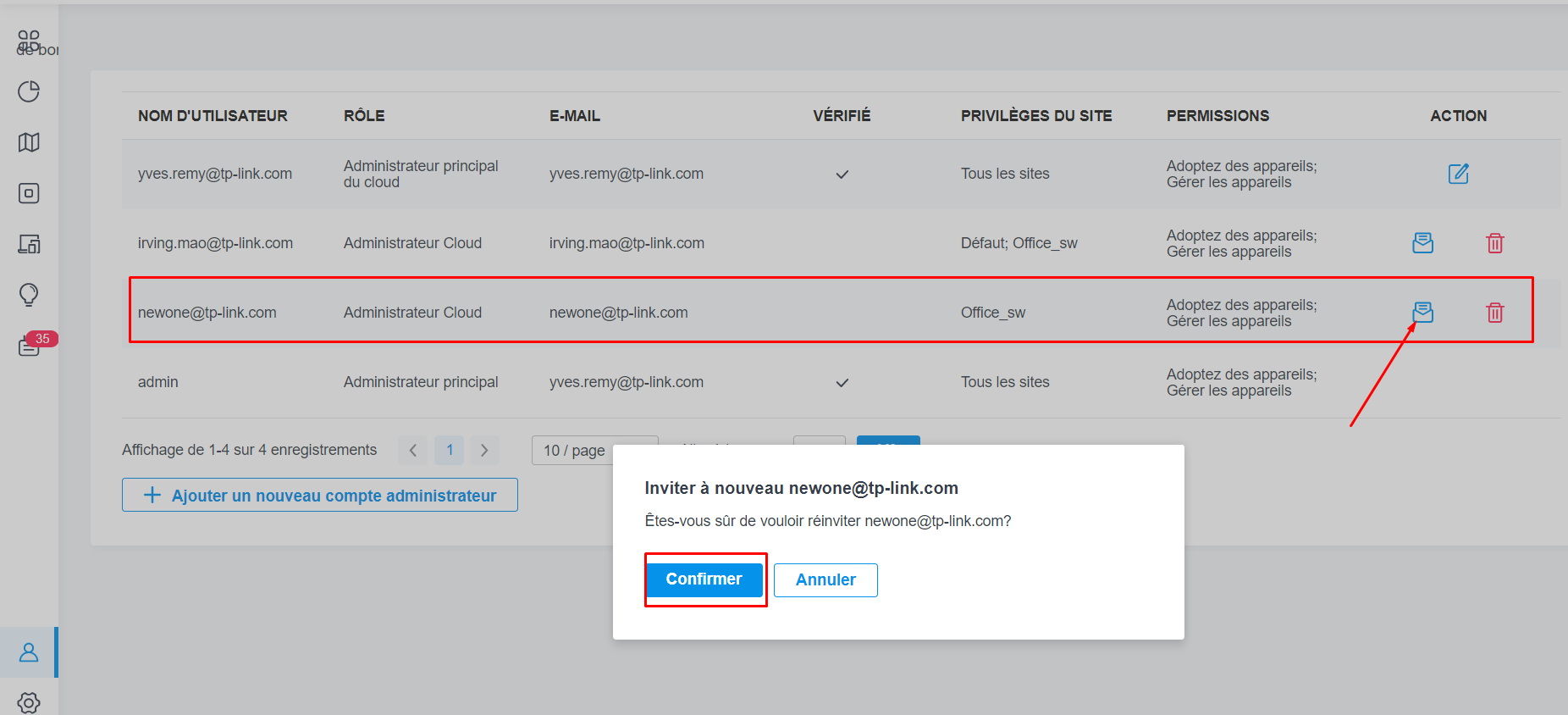This screenshot has width=1568, height=715.
Task: Re-invite irving.mao@tp-link.com via mail icon
Action: pos(1423,243)
